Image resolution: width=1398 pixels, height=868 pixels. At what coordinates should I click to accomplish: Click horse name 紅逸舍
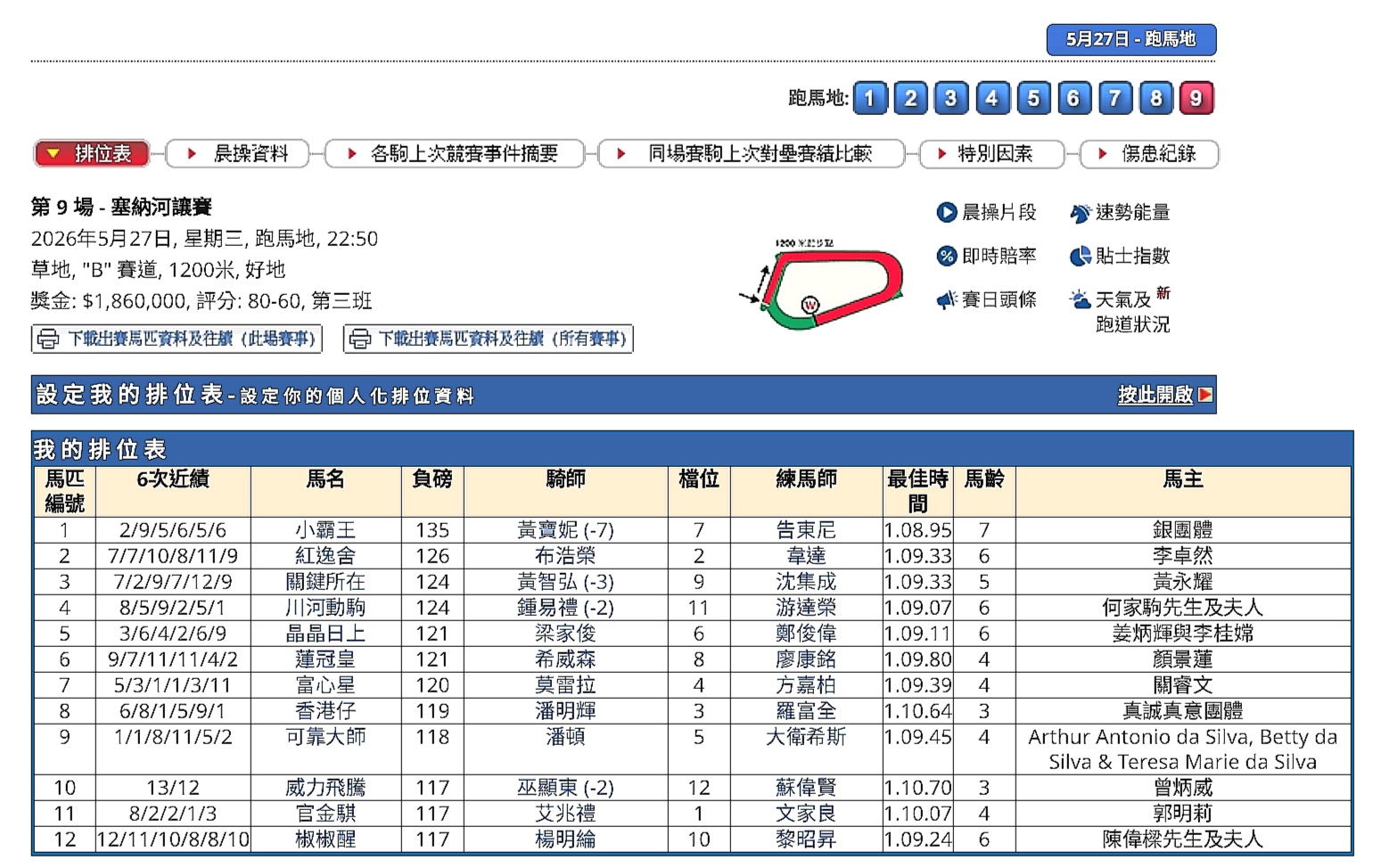[325, 556]
